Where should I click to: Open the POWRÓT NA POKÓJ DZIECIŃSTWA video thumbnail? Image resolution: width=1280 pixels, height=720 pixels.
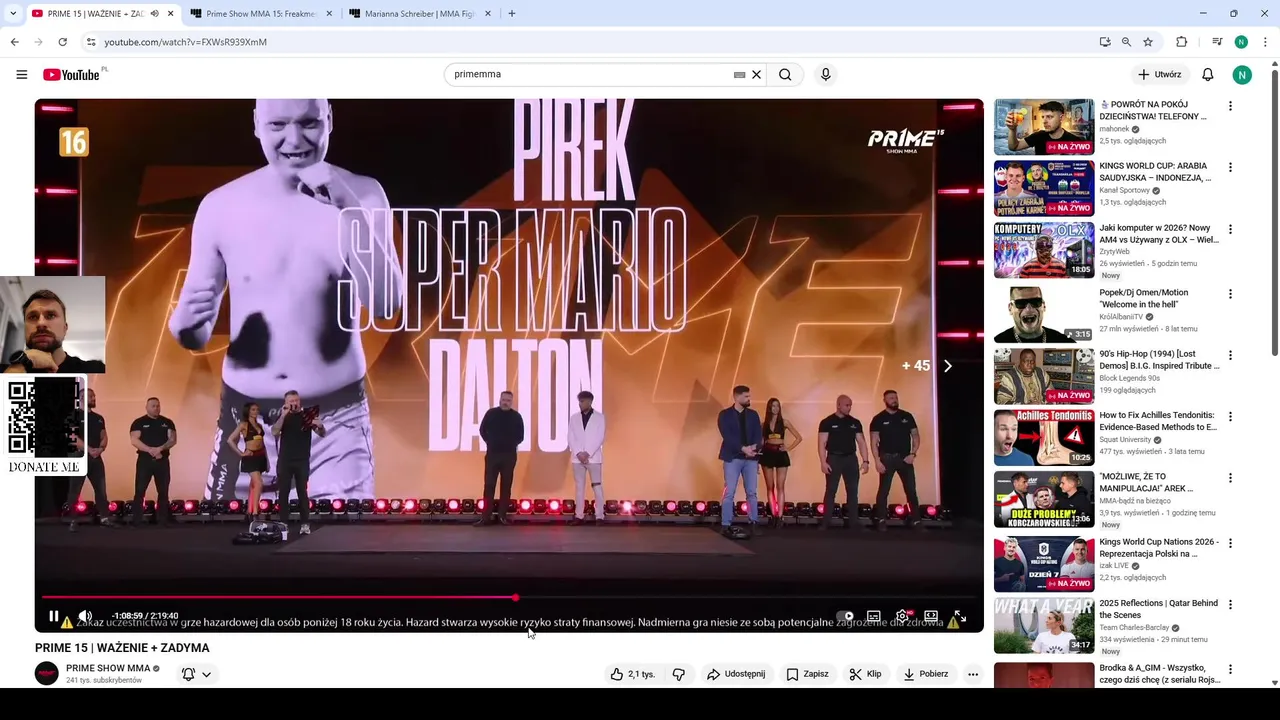click(1044, 126)
